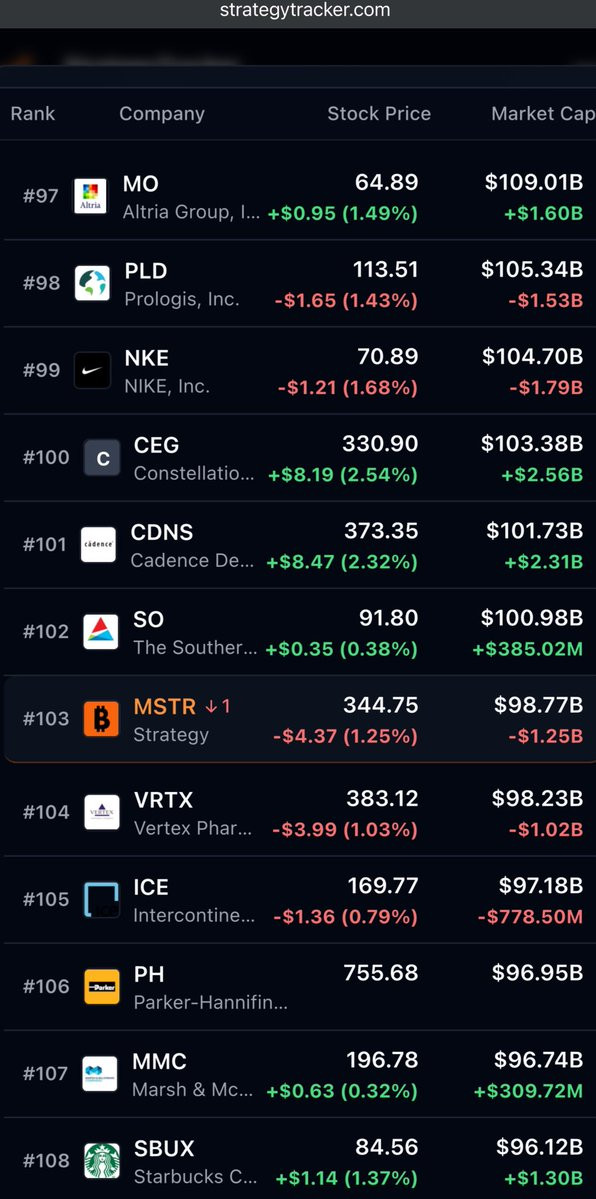The image size is (596, 1199).
Task: Click the NIKE swoosh logo icon
Action: (x=93, y=371)
